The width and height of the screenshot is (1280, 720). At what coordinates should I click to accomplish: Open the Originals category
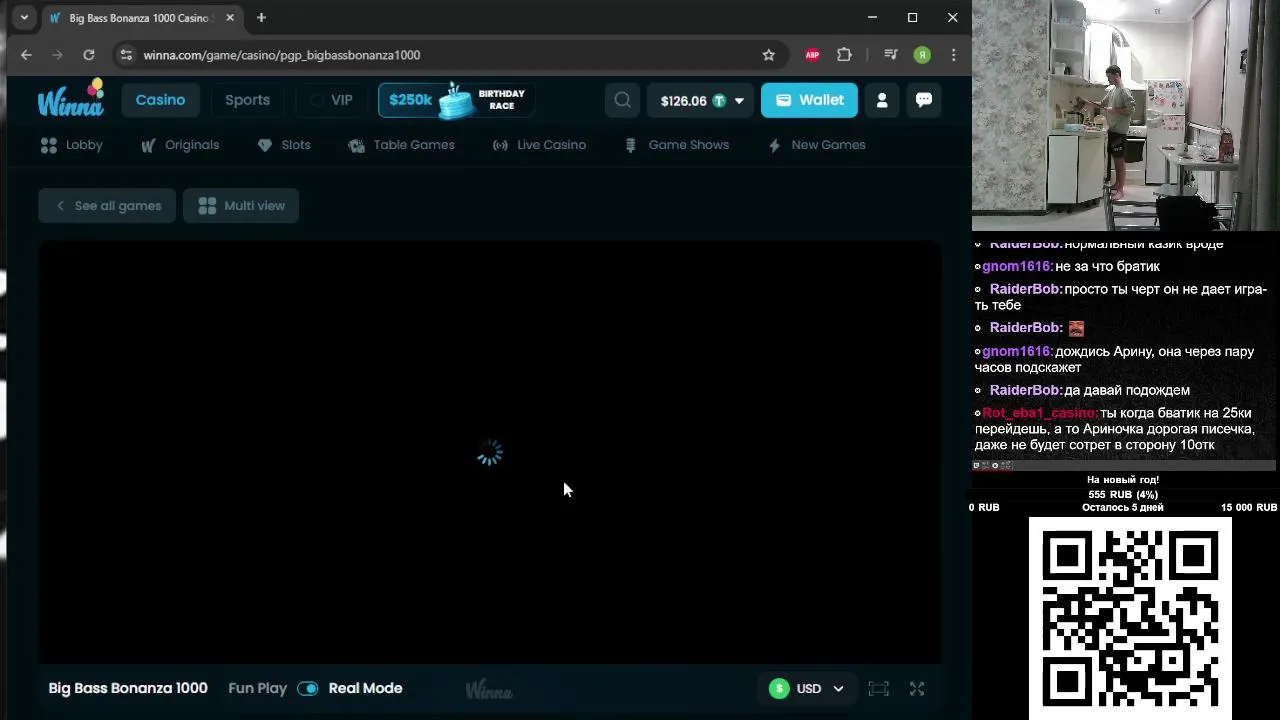click(180, 145)
